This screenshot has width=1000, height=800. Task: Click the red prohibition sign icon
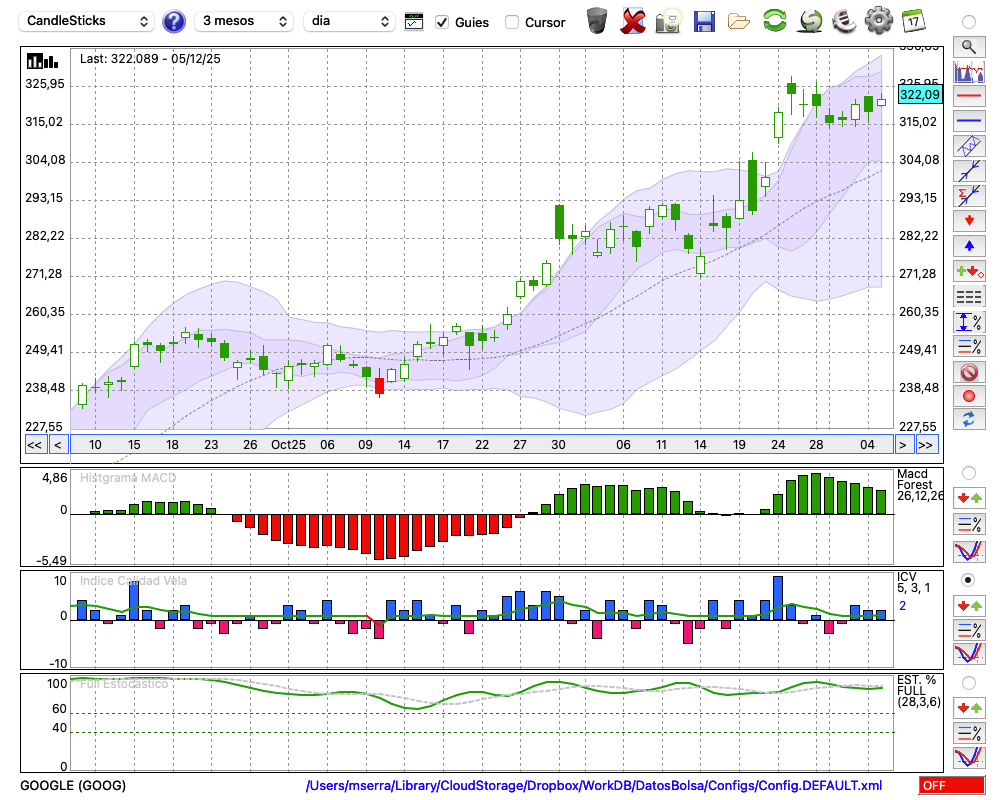(x=968, y=372)
